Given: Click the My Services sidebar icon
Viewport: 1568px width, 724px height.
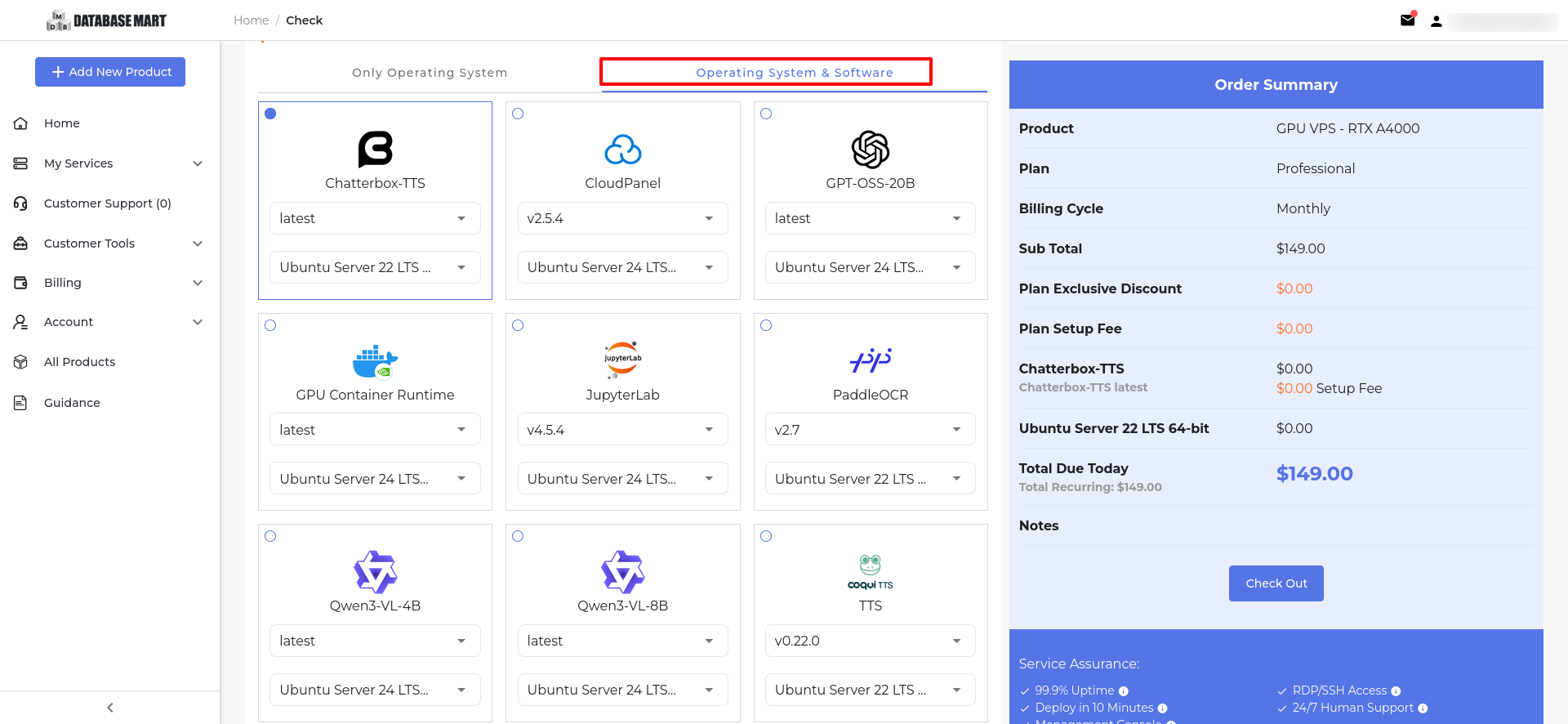Looking at the screenshot, I should [21, 163].
